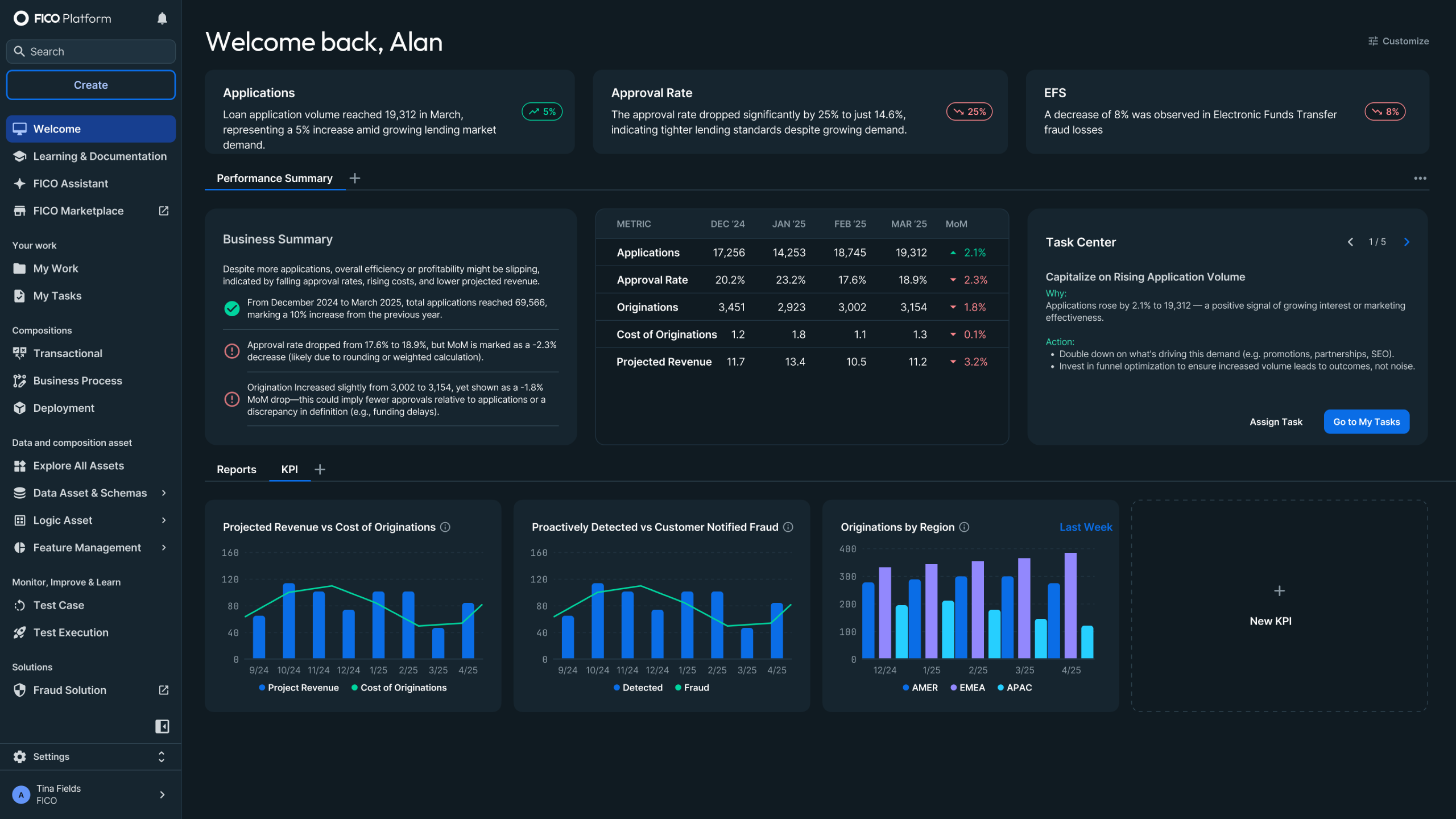Click the user avatar

pos(21,795)
